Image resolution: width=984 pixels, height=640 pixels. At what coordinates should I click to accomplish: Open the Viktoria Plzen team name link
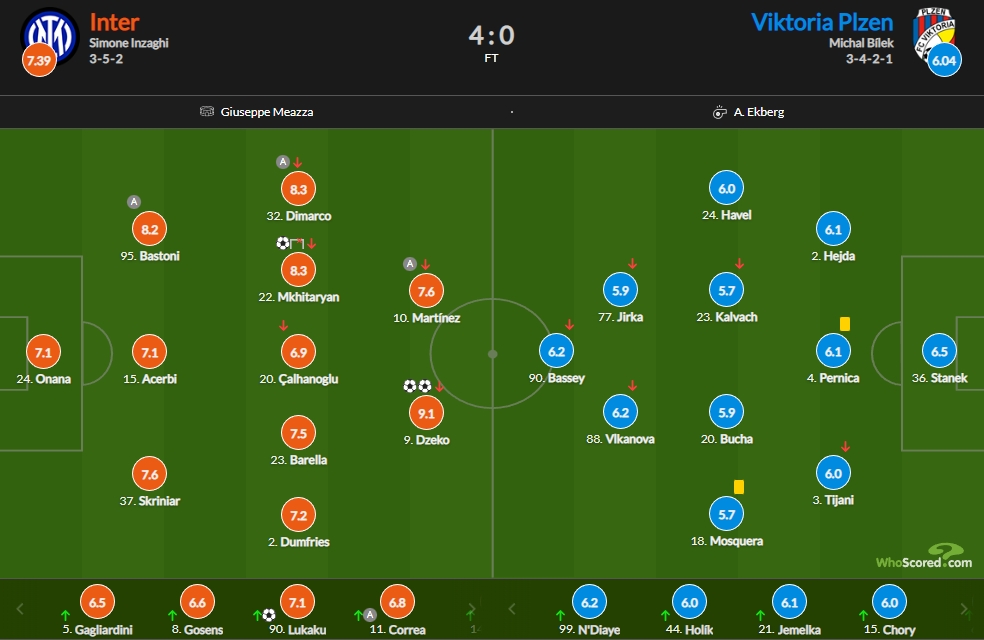point(822,23)
